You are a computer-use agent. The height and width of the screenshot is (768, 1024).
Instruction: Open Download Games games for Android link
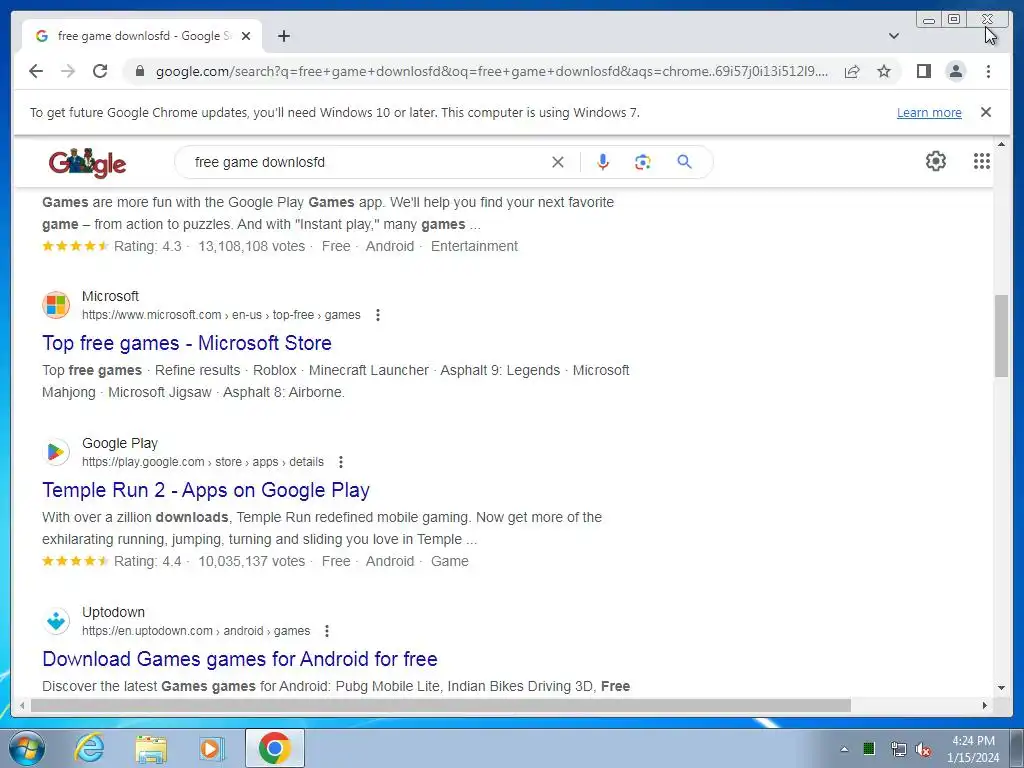[240, 659]
